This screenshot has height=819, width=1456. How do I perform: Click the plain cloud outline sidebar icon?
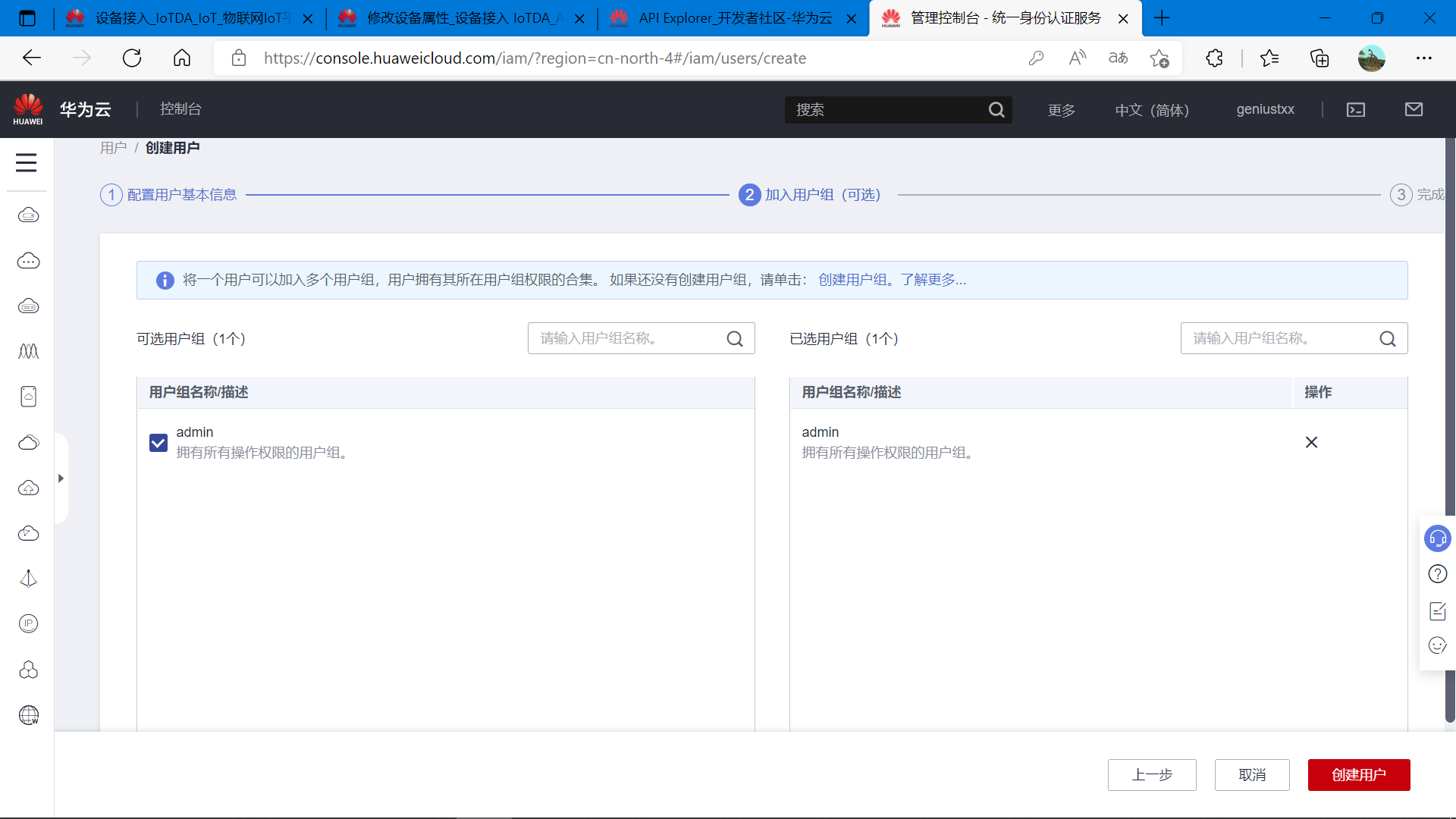click(x=29, y=442)
